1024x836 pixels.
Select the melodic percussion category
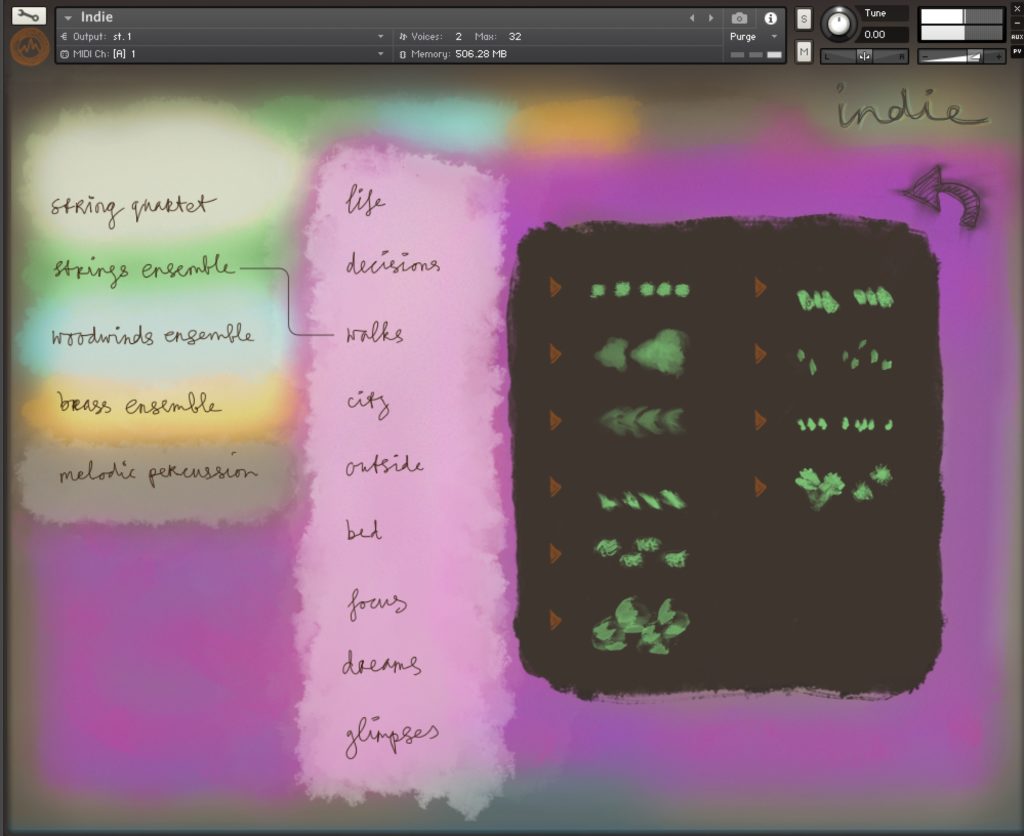pos(158,470)
